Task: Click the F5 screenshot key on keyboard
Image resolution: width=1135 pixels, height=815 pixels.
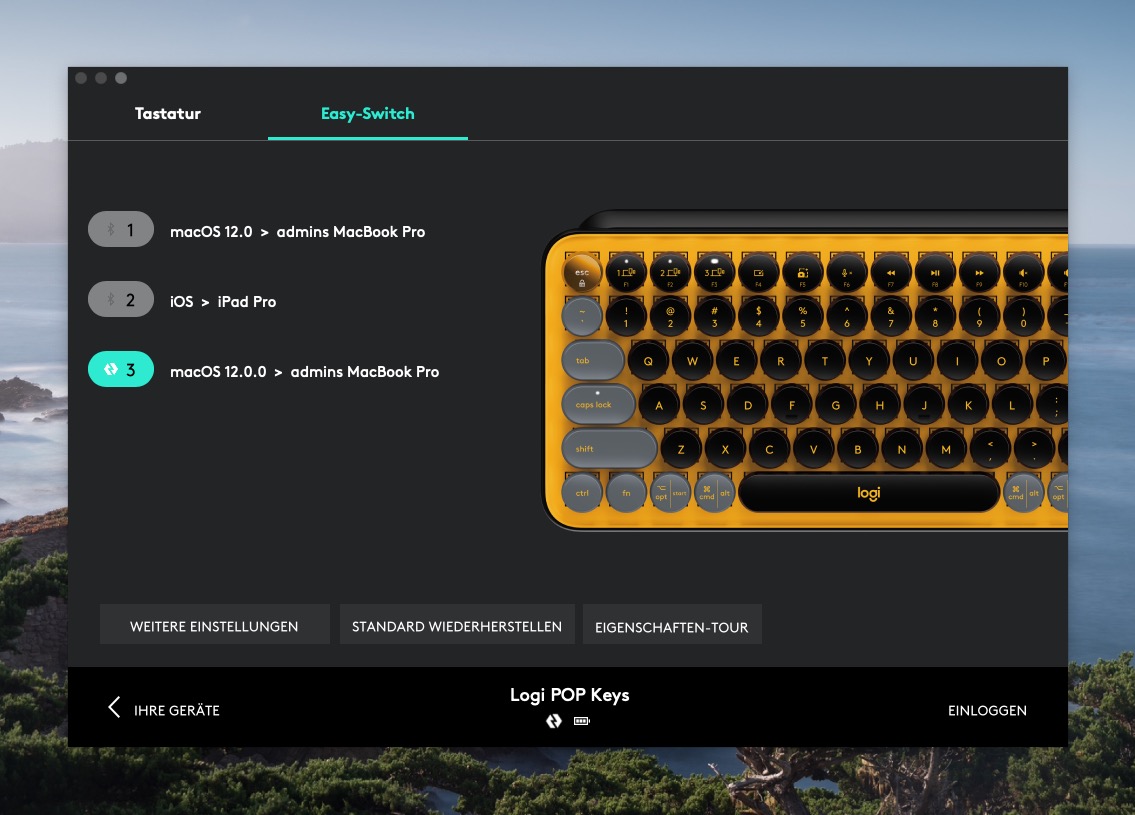Action: click(x=803, y=273)
